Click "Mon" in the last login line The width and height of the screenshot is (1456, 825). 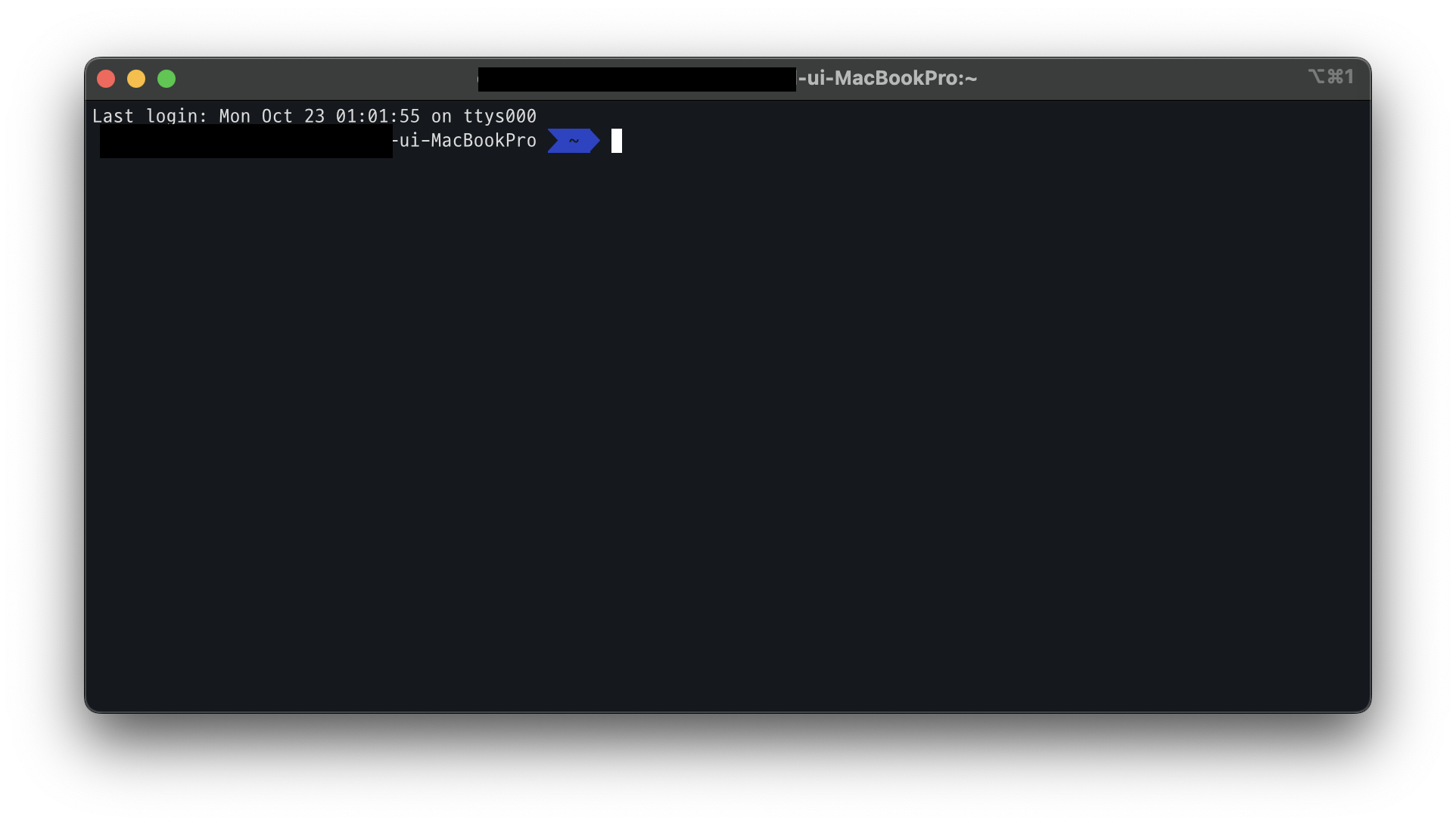pyautogui.click(x=235, y=116)
